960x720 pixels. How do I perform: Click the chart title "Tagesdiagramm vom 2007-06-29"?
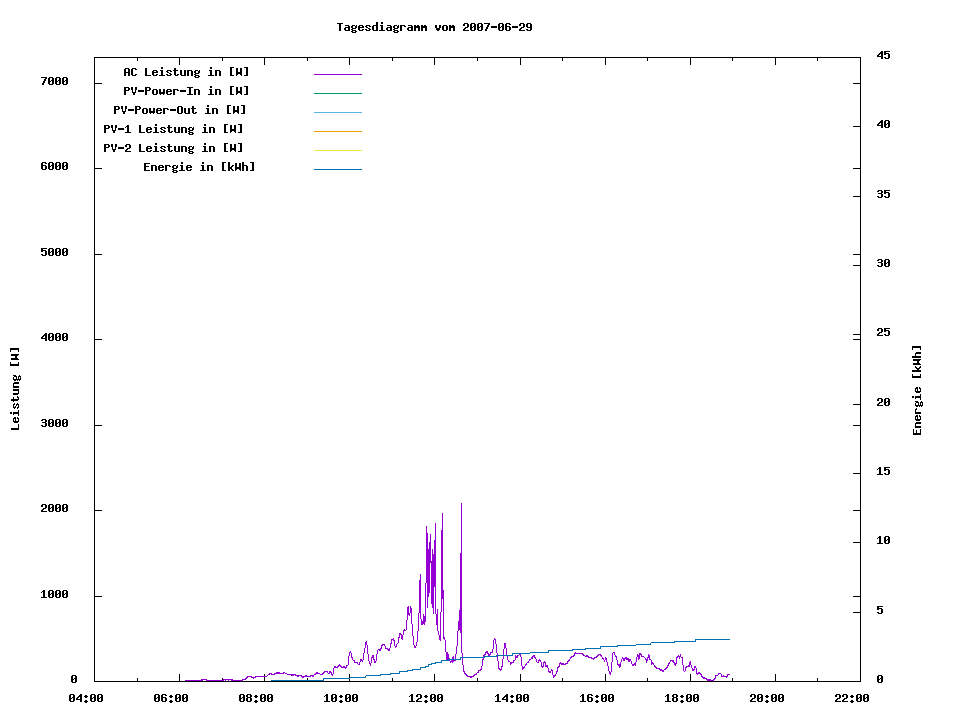(x=434, y=27)
